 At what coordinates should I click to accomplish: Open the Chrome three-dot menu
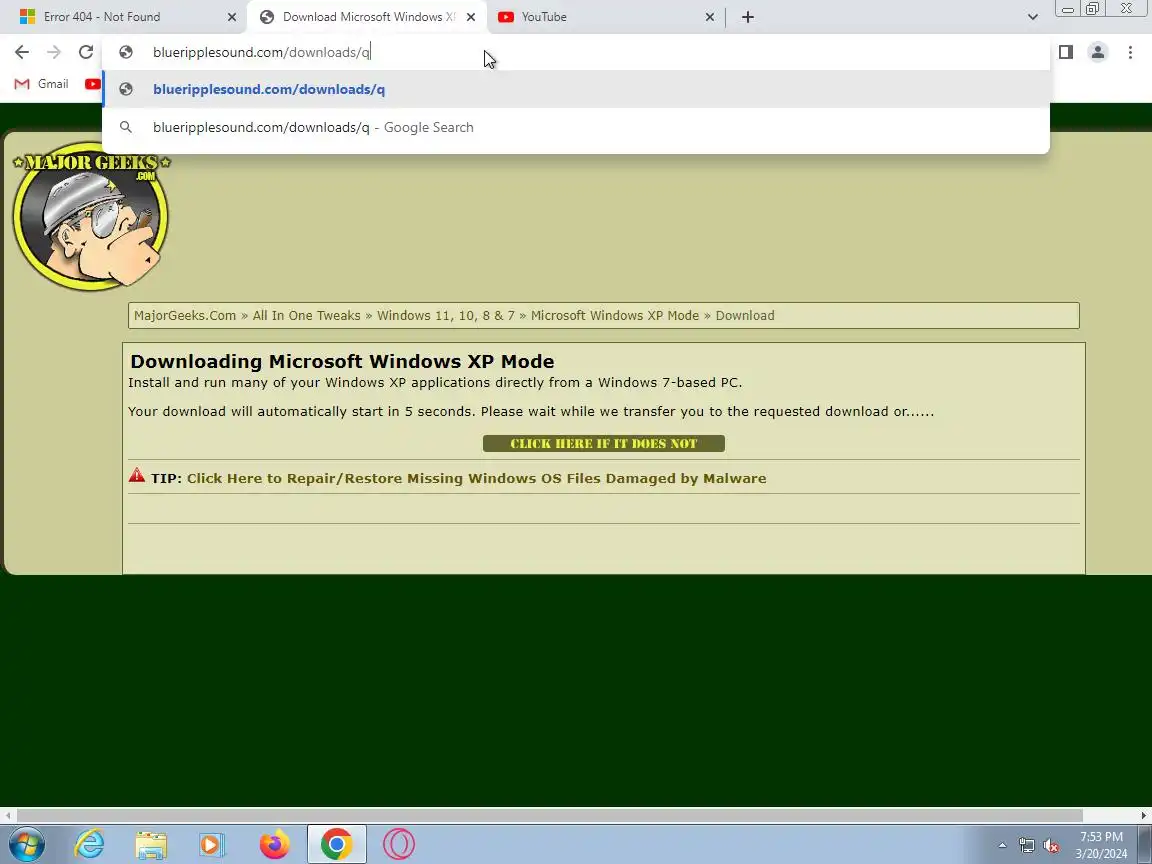click(1130, 52)
